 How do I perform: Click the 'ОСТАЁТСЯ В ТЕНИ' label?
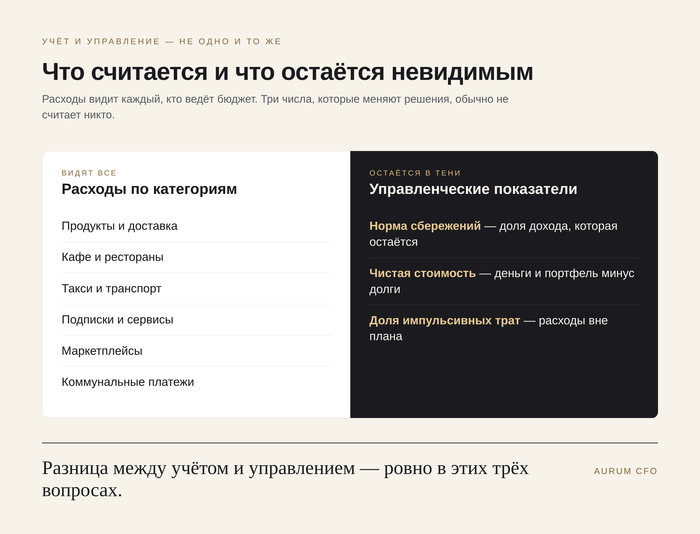415,173
